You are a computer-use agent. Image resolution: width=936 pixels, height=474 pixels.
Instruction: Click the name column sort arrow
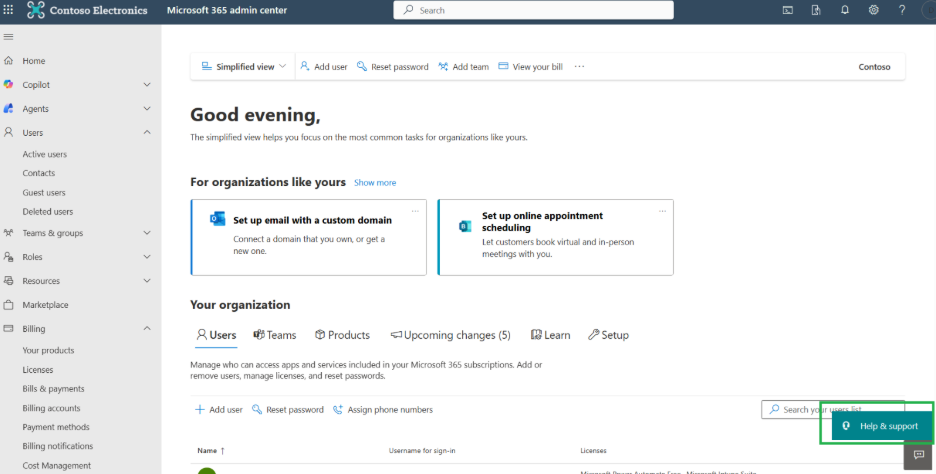coord(223,451)
